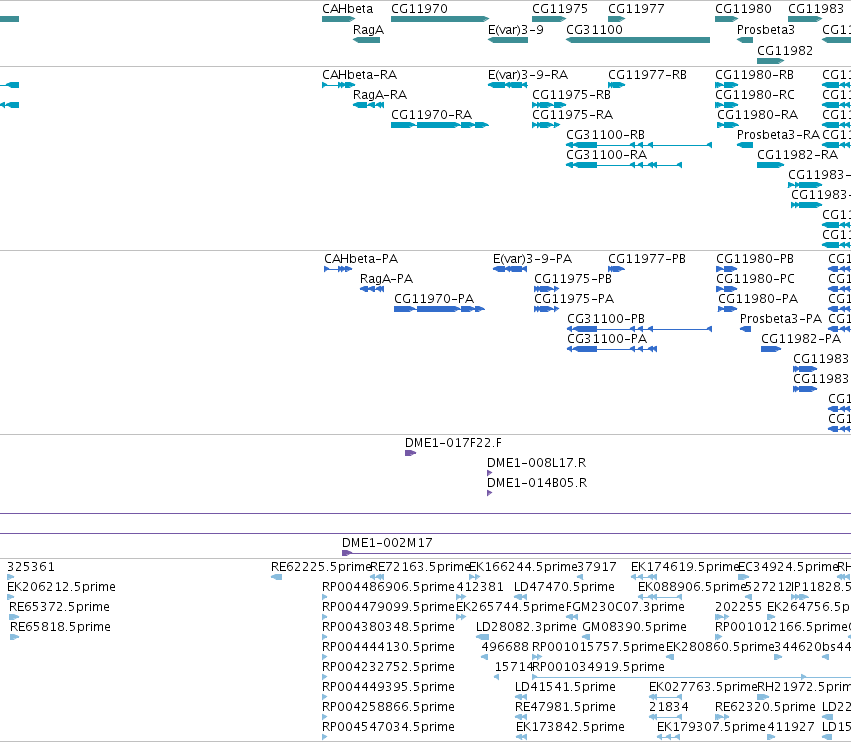Open protein CG11975-PB
This screenshot has height=742, width=851.
547,289
